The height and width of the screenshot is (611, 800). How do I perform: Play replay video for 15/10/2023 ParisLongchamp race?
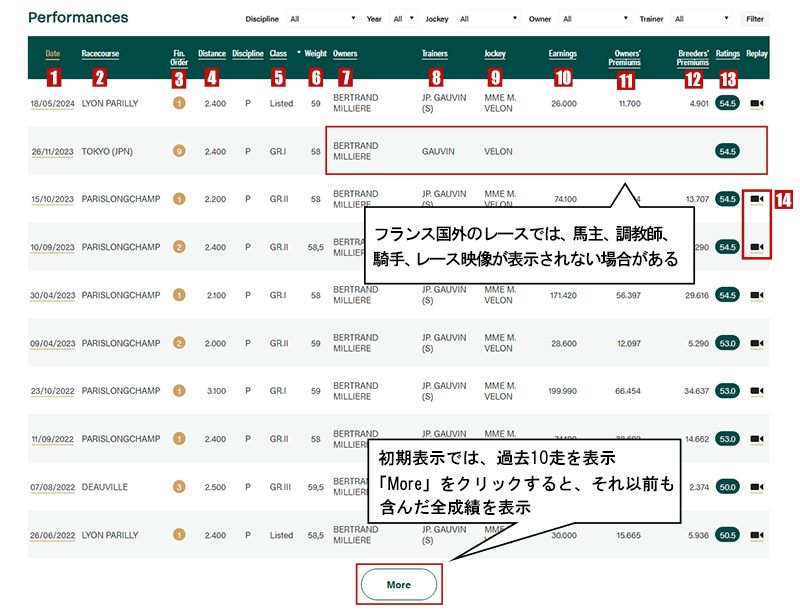point(757,199)
